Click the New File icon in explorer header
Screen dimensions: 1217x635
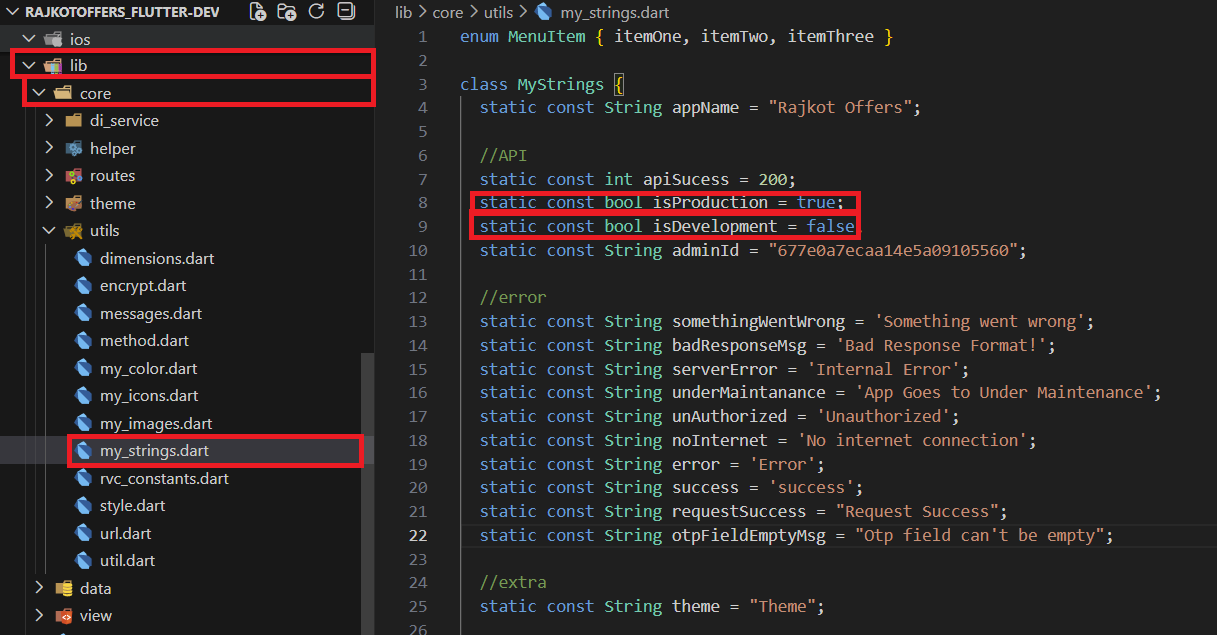pyautogui.click(x=258, y=12)
